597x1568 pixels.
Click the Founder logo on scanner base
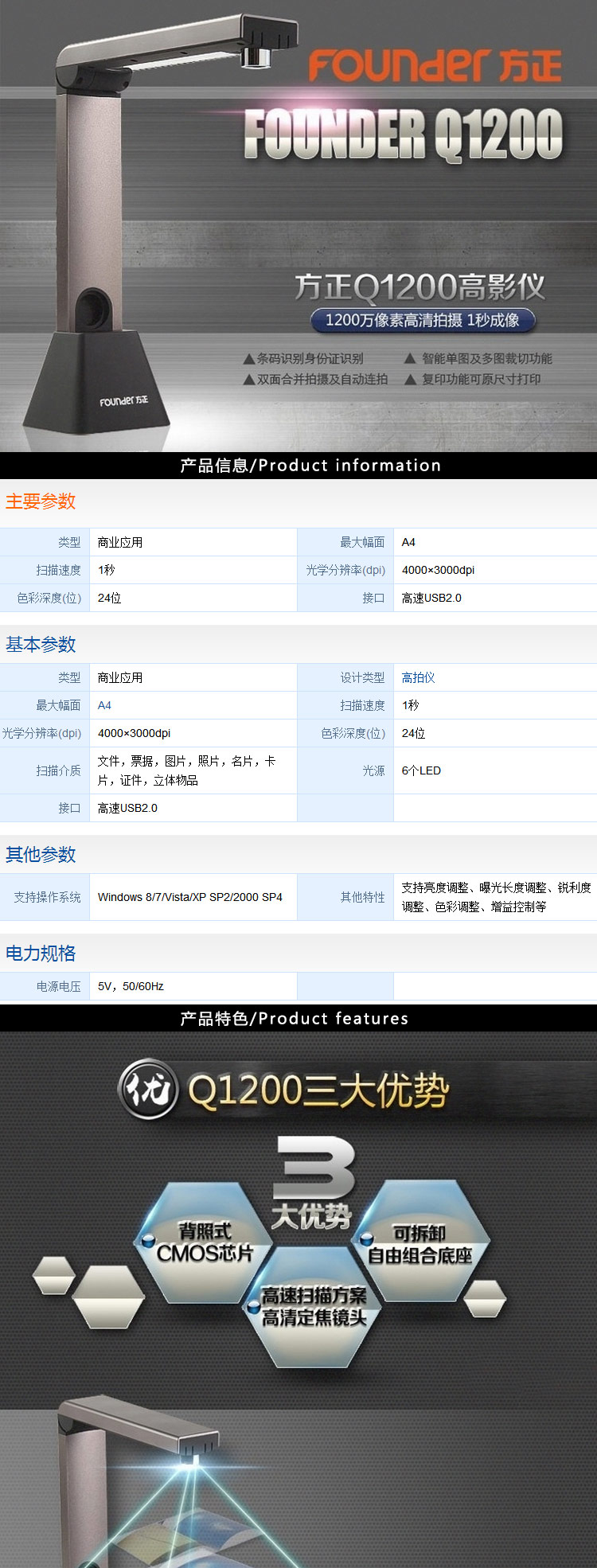click(123, 400)
